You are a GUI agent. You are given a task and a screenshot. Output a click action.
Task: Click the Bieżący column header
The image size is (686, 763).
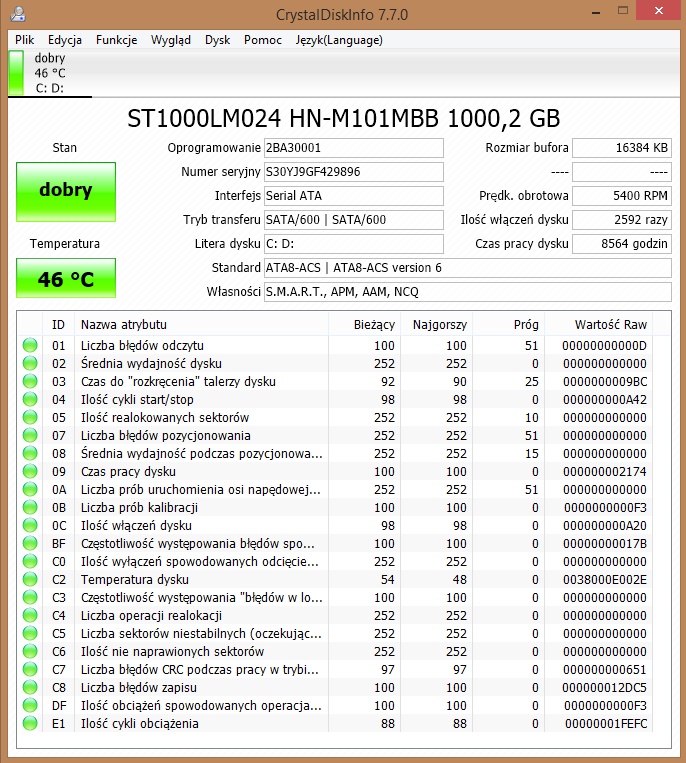(364, 325)
